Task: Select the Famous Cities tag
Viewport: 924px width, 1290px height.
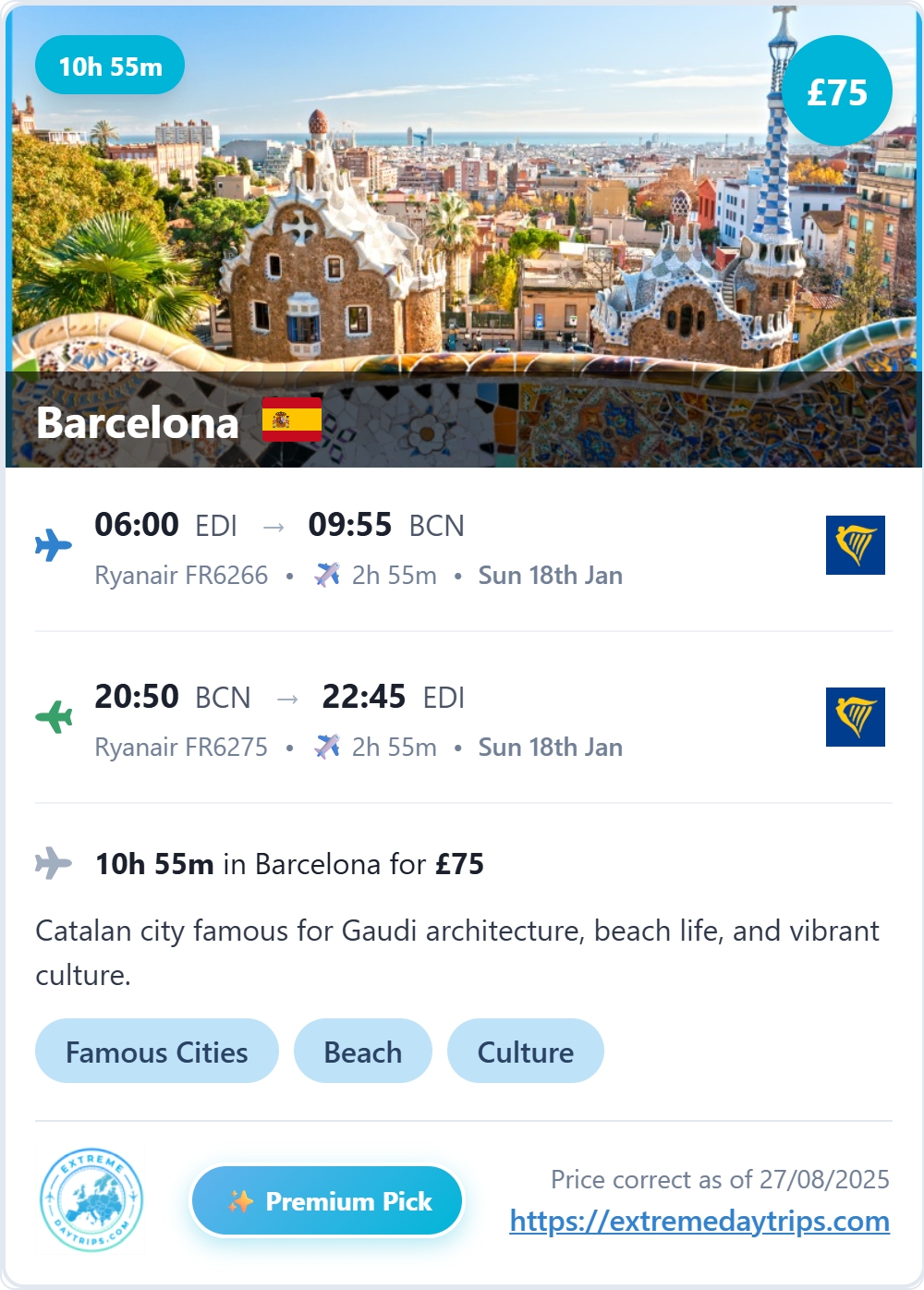Action: pos(157,1052)
